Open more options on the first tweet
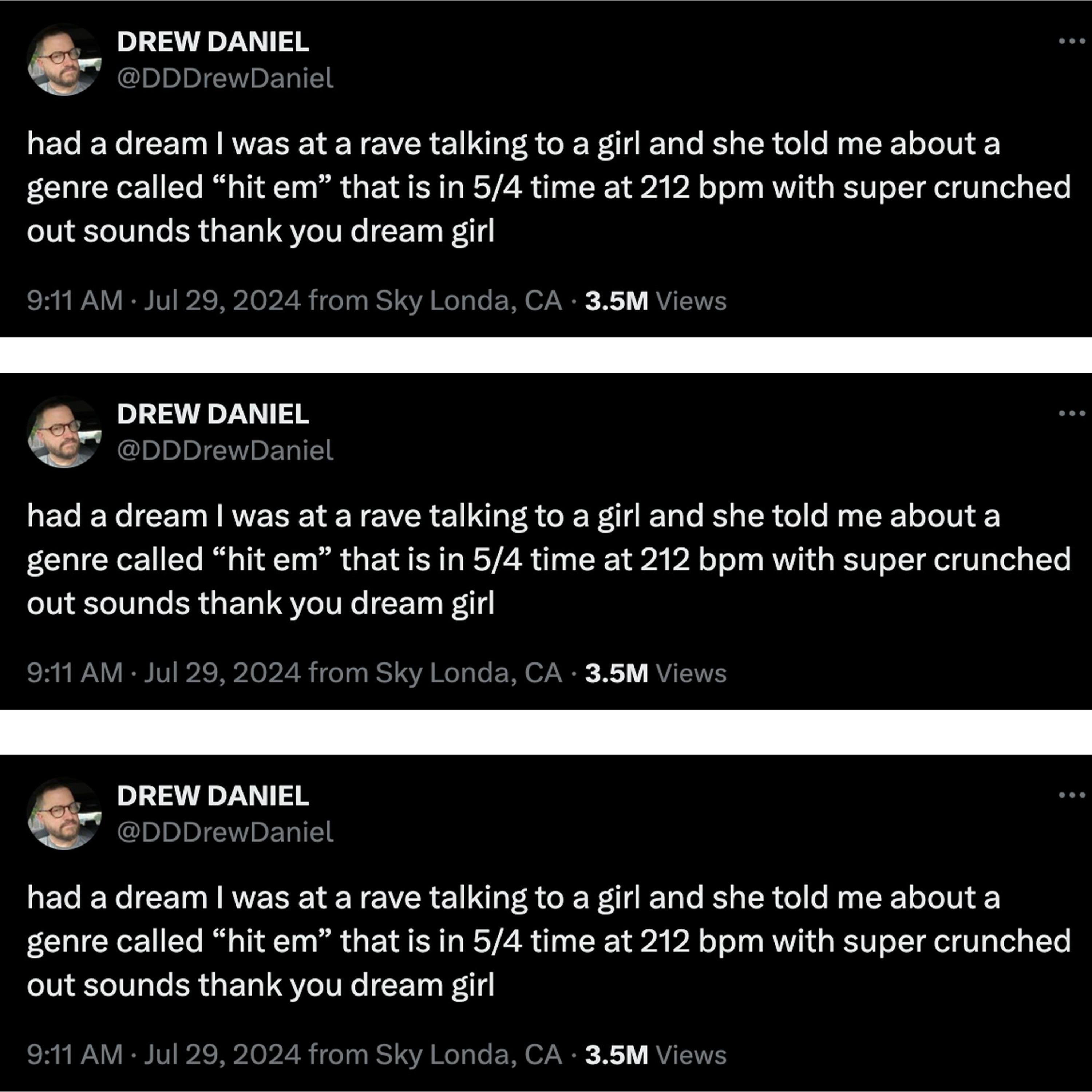The image size is (1092, 1092). click(x=1072, y=41)
